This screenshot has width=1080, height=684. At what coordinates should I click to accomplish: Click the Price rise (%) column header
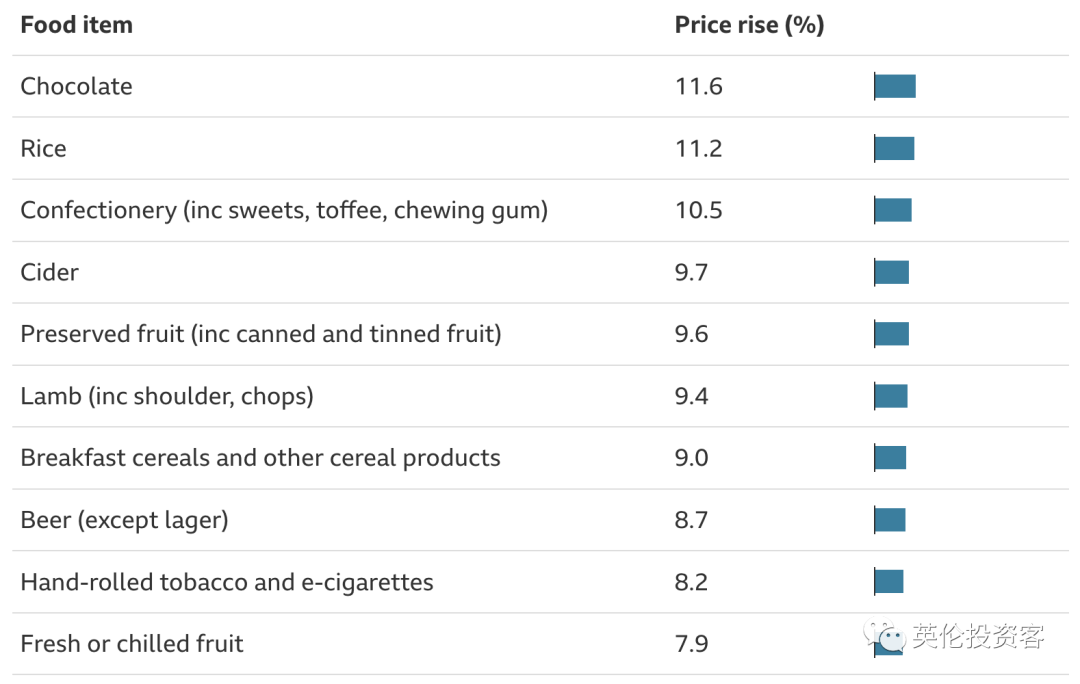(749, 25)
